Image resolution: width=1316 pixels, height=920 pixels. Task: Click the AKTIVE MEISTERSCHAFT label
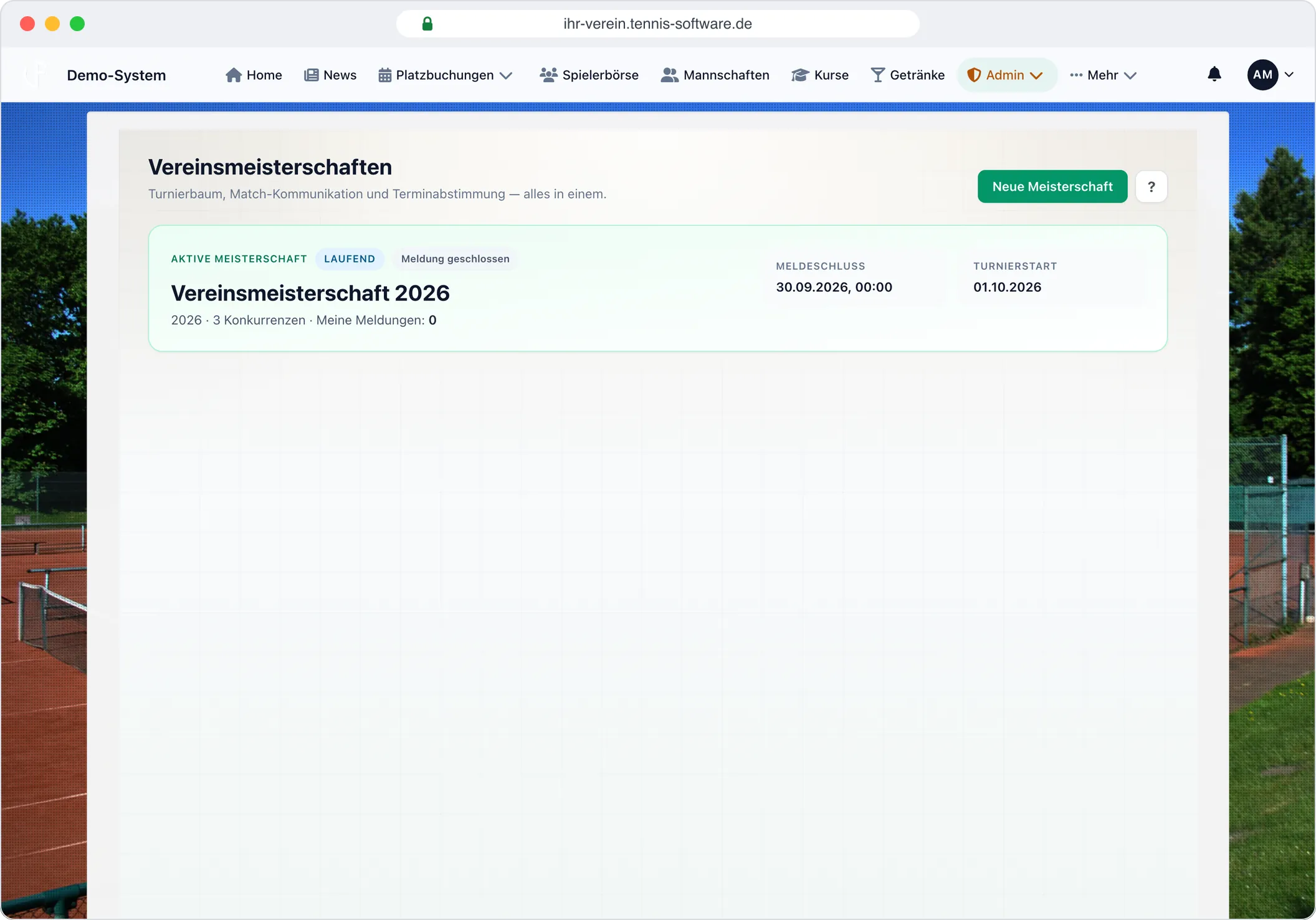tap(239, 259)
